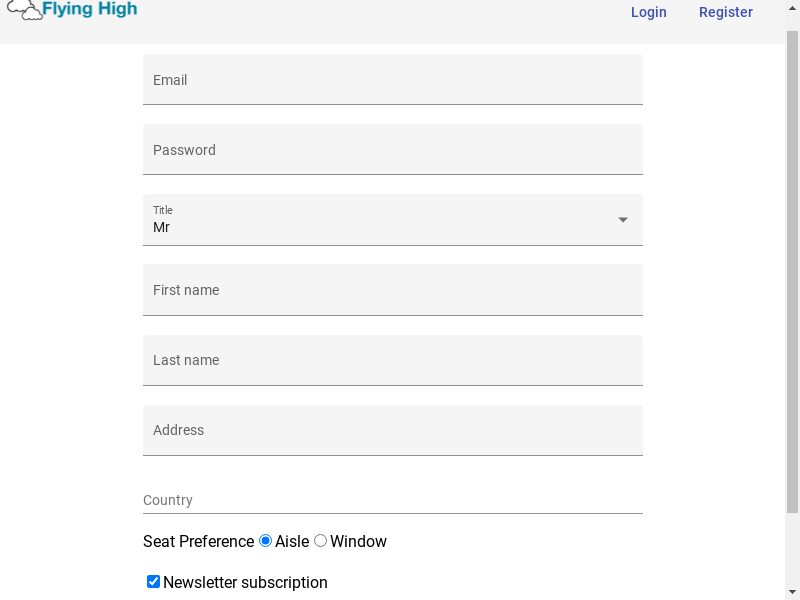
Task: Toggle the Newsletter subscription checkbox
Action: pos(153,582)
